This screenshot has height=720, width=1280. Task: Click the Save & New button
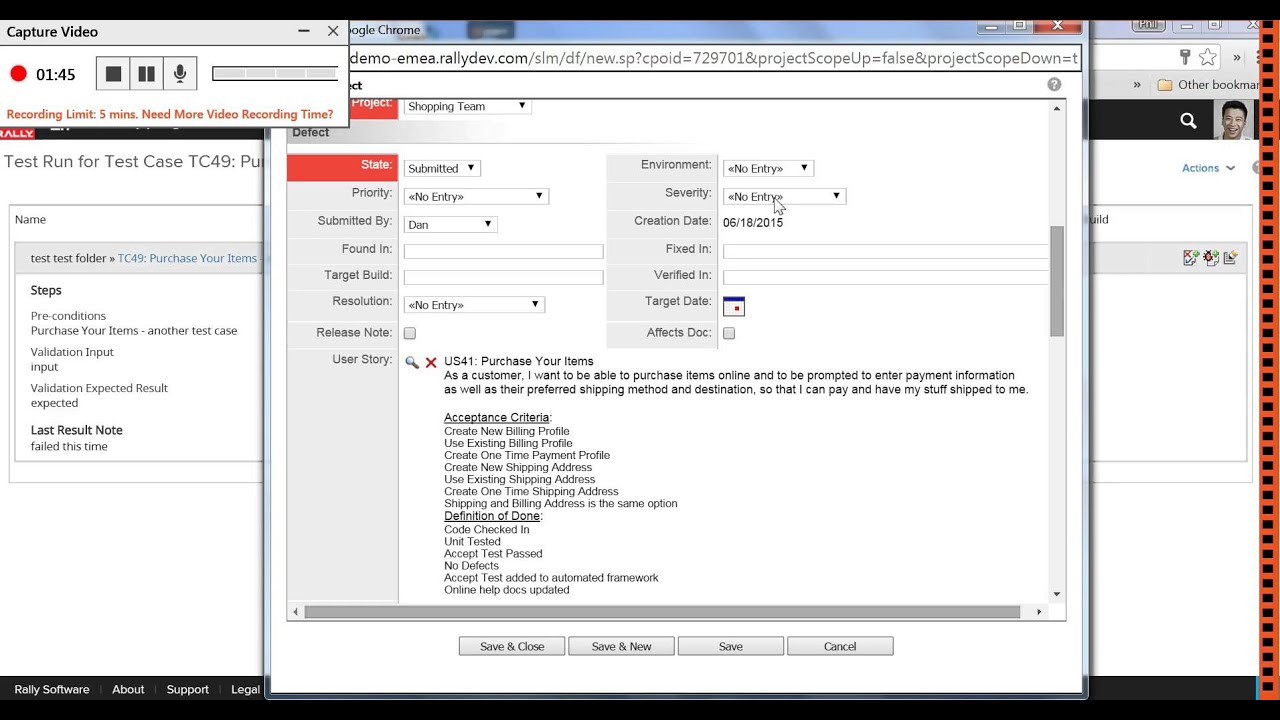pos(621,646)
